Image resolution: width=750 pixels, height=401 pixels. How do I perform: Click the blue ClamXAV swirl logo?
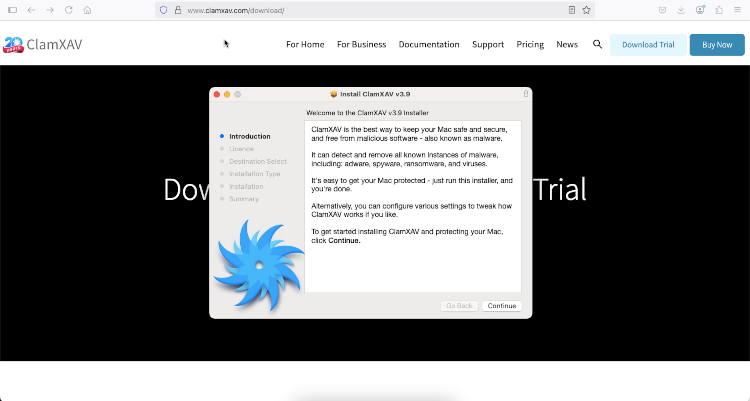[x=259, y=265]
